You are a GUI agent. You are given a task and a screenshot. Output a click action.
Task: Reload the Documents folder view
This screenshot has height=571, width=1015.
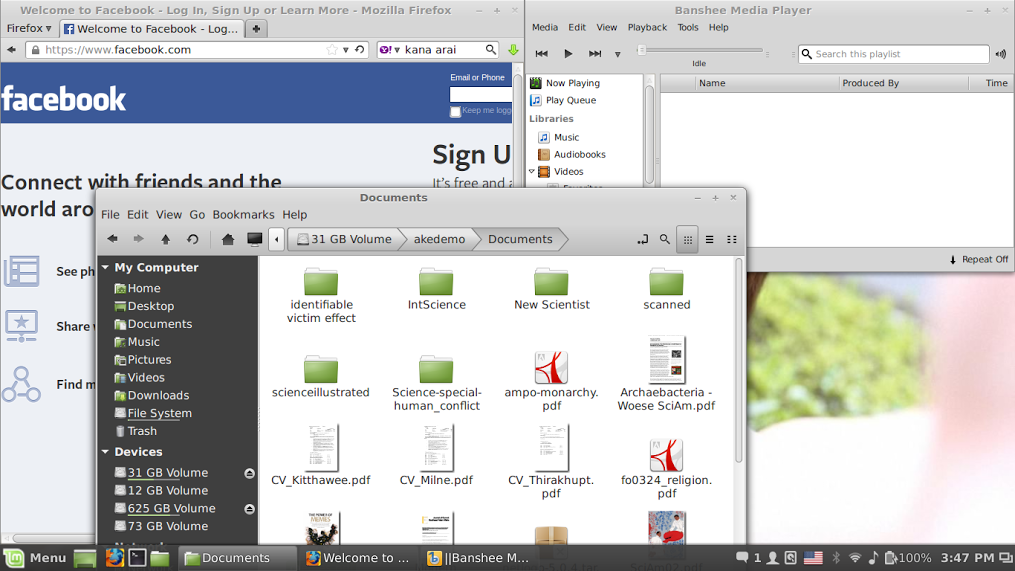point(192,239)
